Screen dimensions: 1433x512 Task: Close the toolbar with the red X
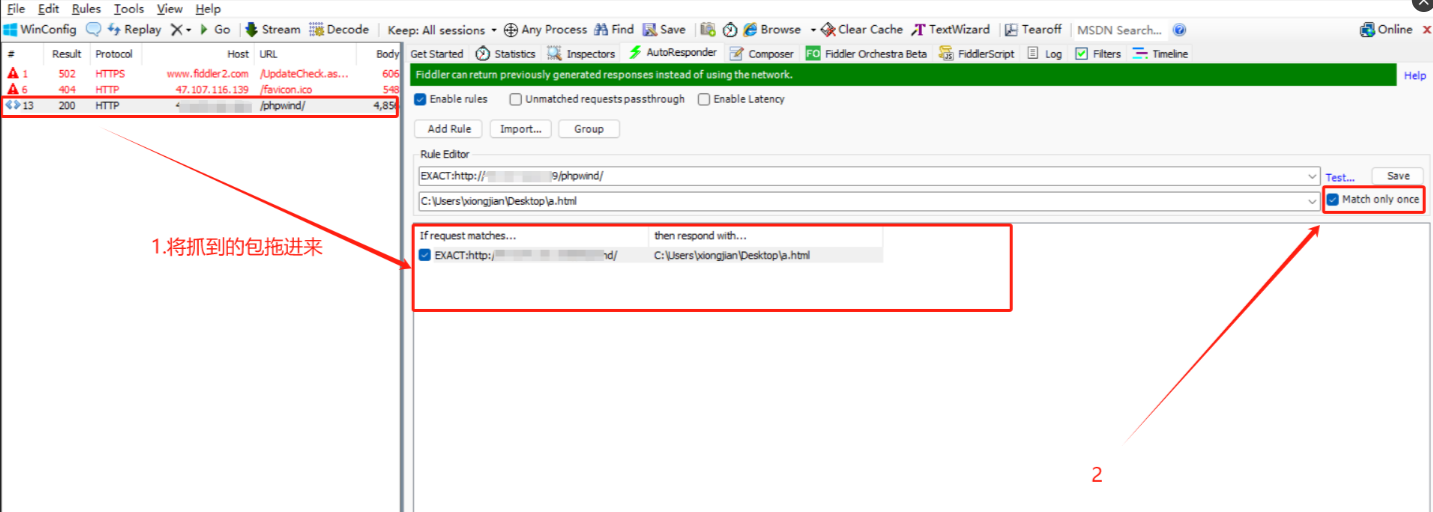(x=1426, y=30)
